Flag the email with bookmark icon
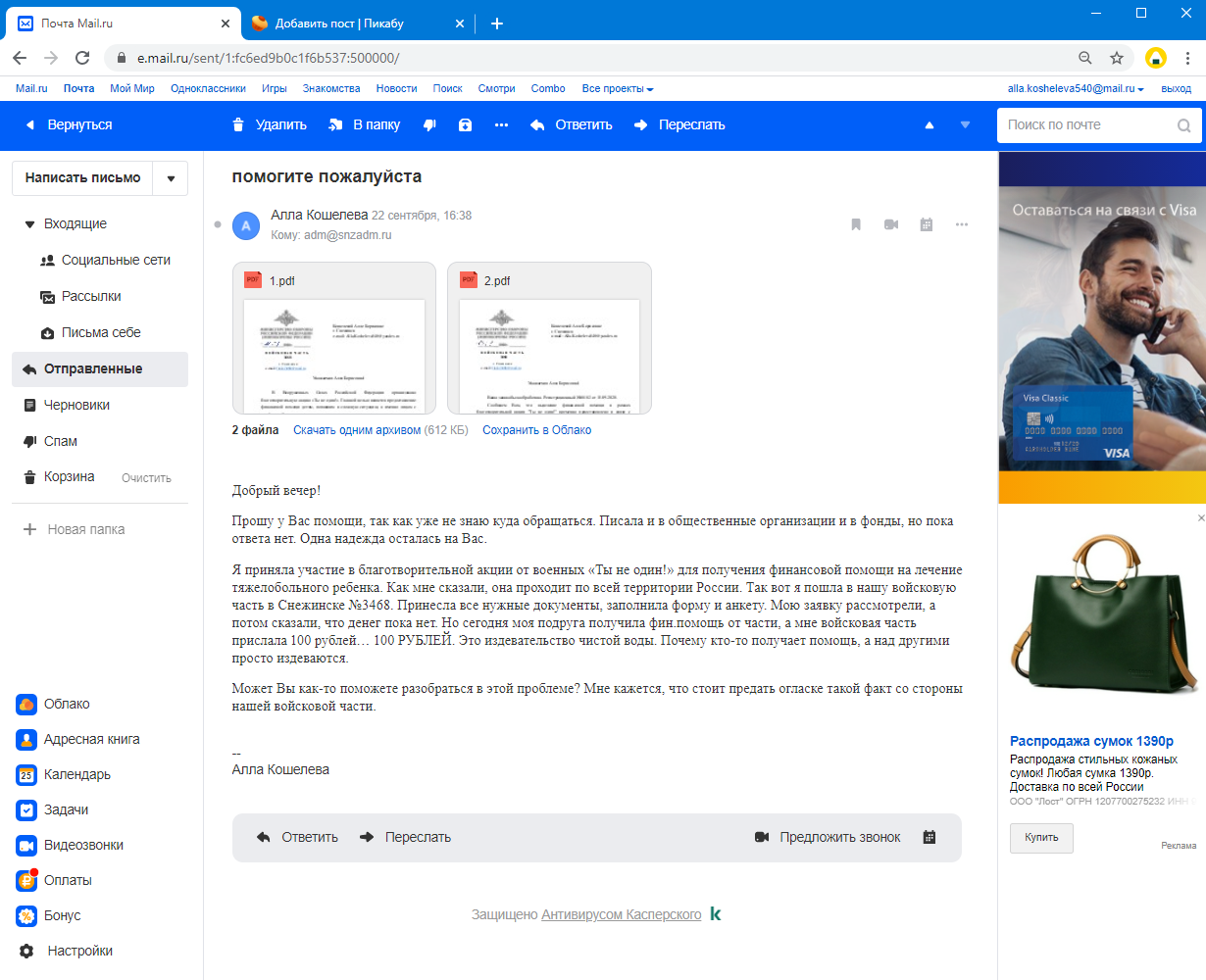This screenshot has height=980, width=1206. (856, 224)
